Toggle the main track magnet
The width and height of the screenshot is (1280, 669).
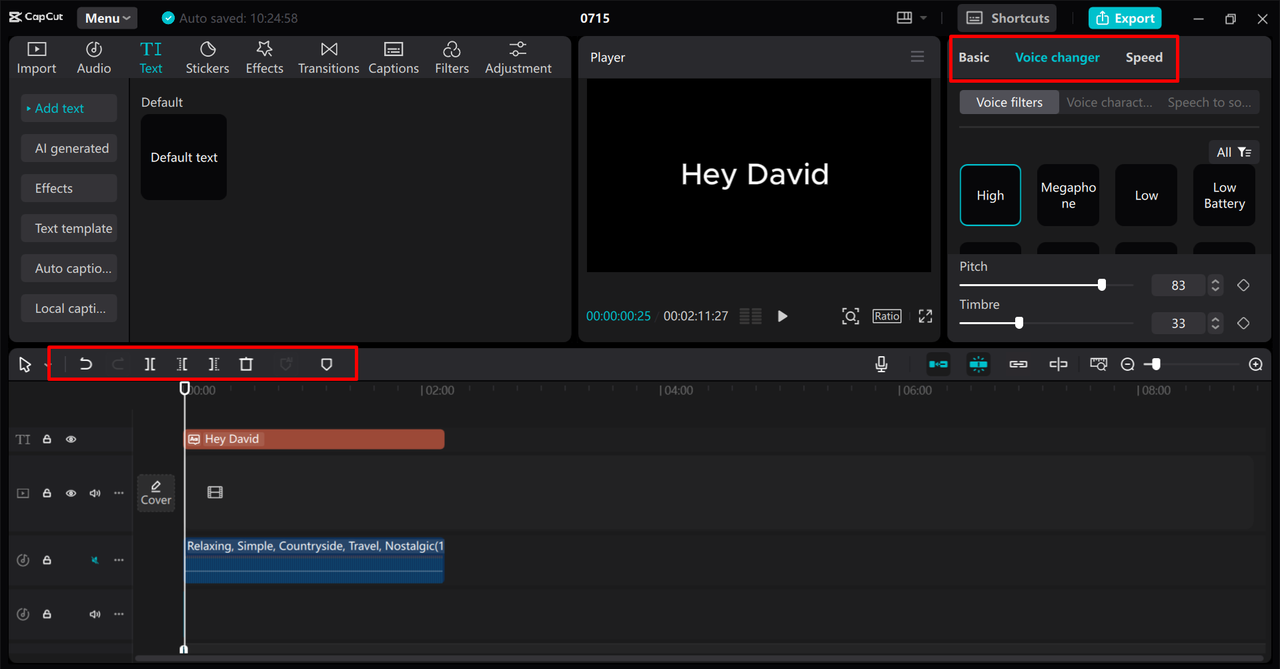point(938,365)
